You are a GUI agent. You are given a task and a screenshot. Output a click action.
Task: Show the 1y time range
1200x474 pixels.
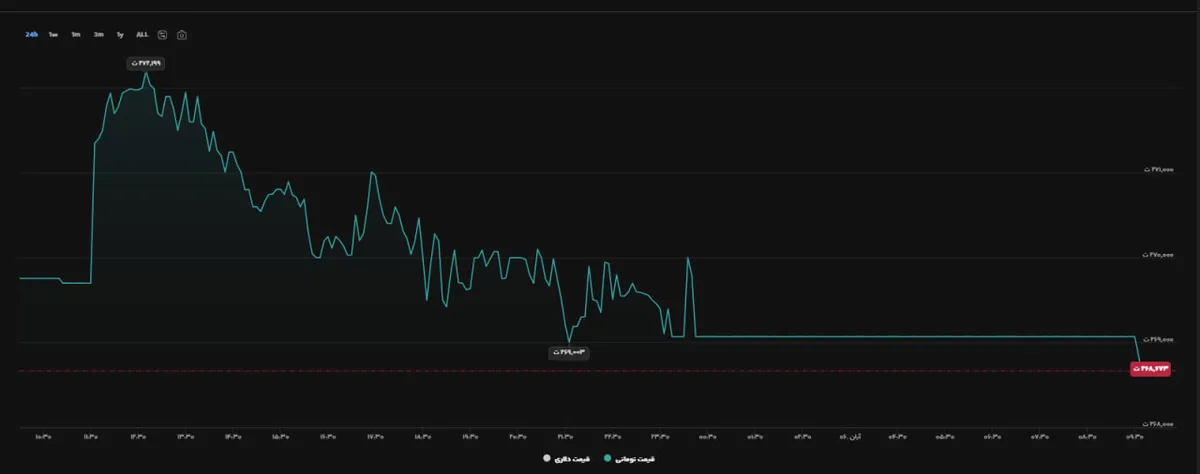(120, 34)
